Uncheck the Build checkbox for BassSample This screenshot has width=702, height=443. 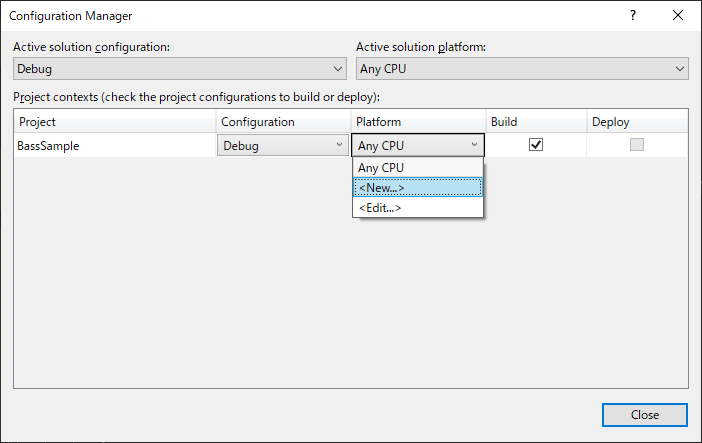point(536,145)
